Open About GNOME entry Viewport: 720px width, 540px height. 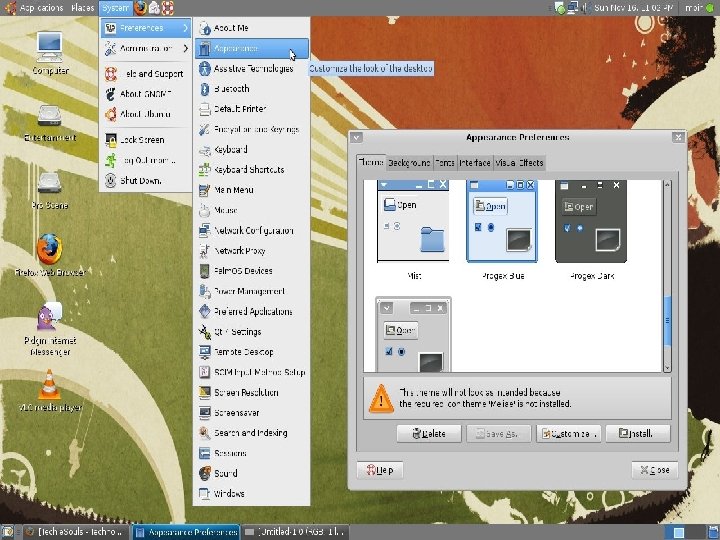(x=146, y=94)
